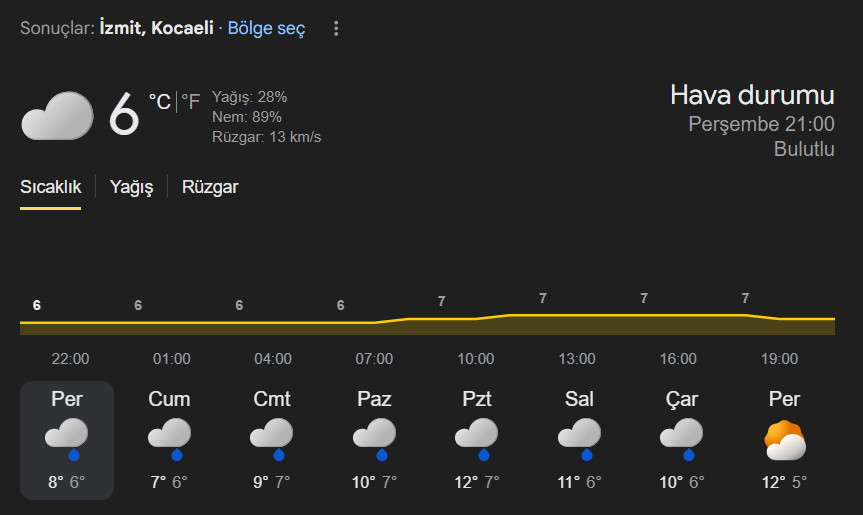Image resolution: width=863 pixels, height=515 pixels.
Task: Select the highlighted Per day card
Action: (67, 440)
